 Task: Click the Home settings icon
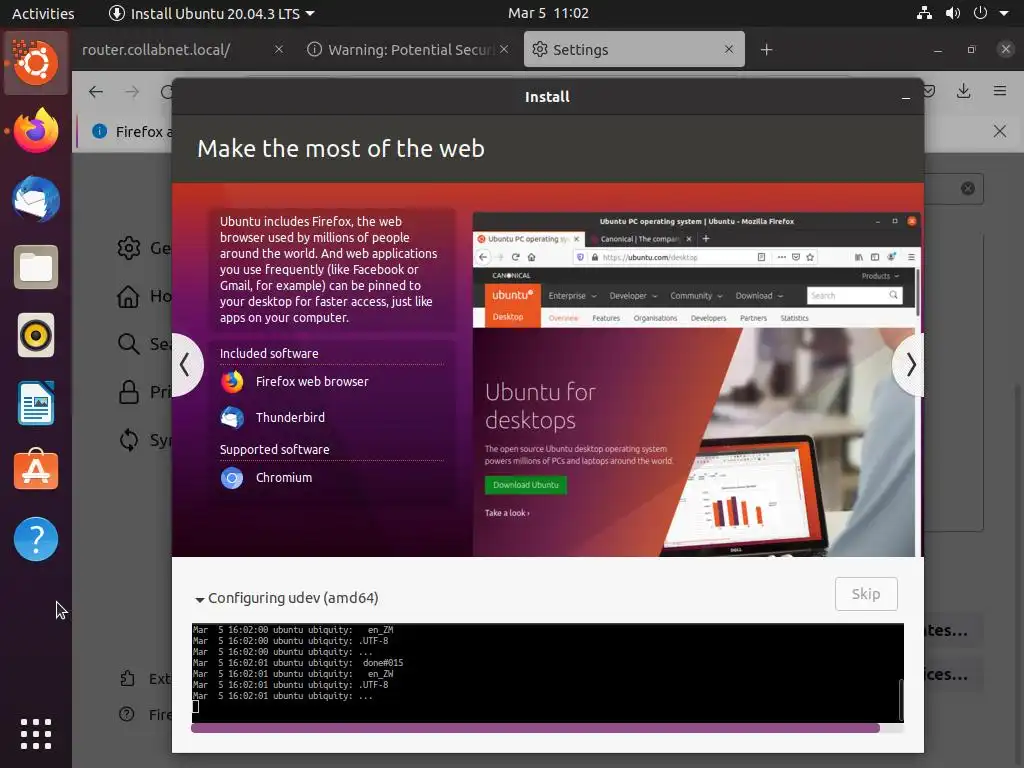tap(129, 296)
